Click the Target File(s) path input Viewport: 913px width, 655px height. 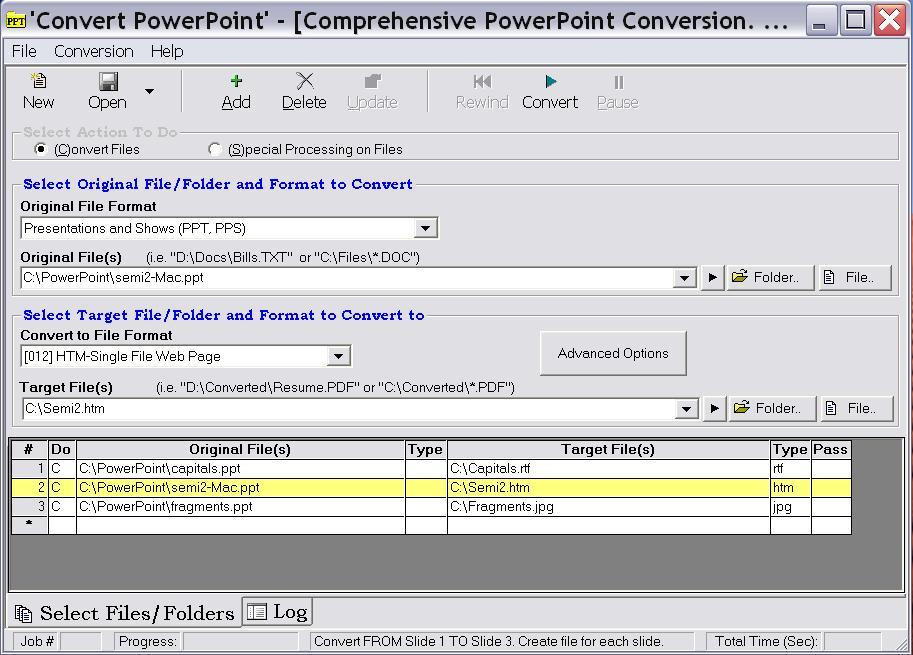pos(349,409)
